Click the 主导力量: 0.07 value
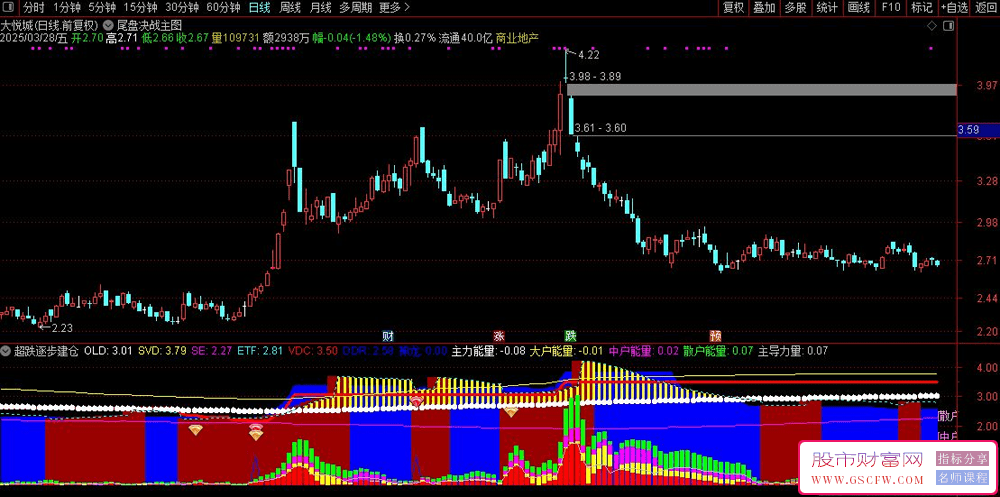The width and height of the screenshot is (1000, 497). pyautogui.click(x=793, y=351)
